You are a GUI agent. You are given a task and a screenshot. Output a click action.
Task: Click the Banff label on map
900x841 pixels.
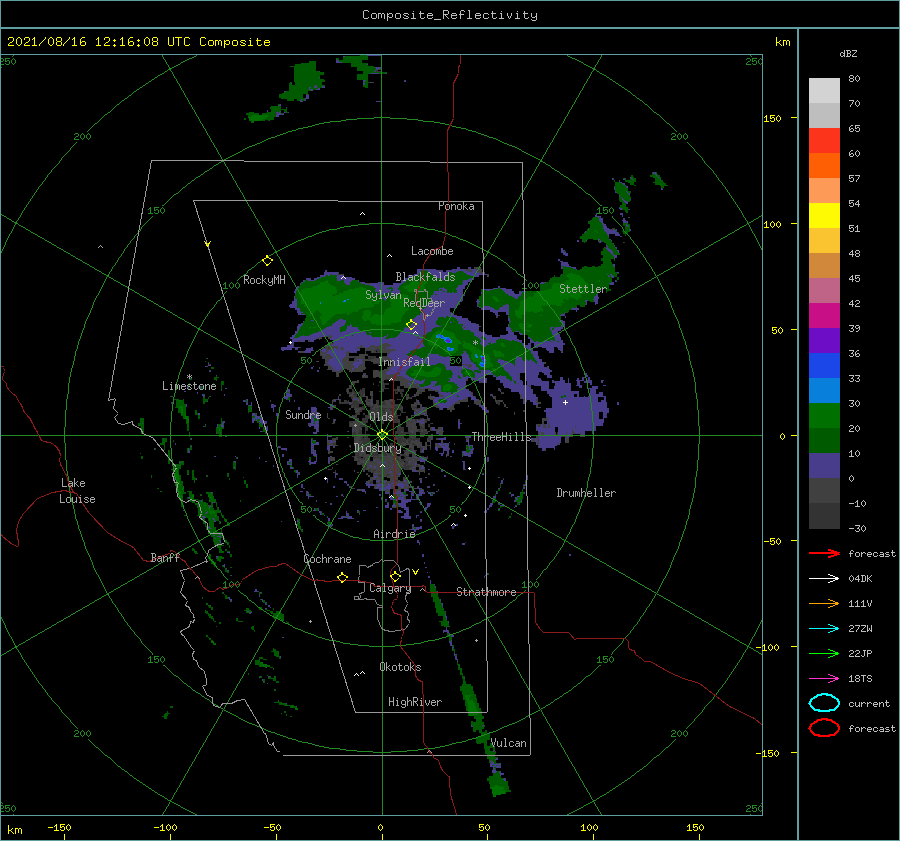(165, 557)
